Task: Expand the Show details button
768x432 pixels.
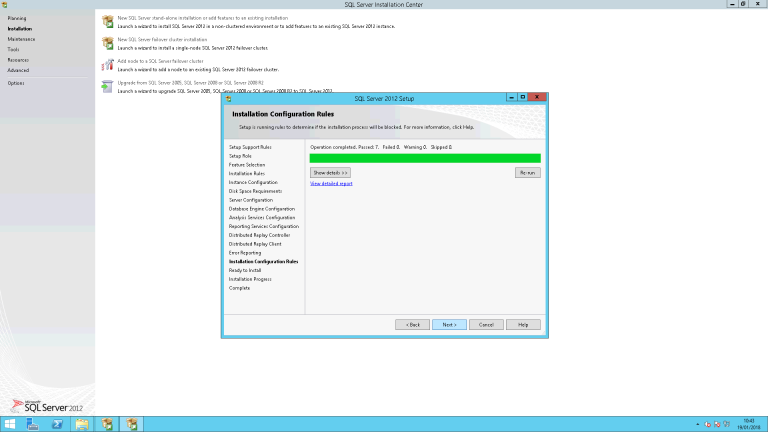Action: pos(330,173)
